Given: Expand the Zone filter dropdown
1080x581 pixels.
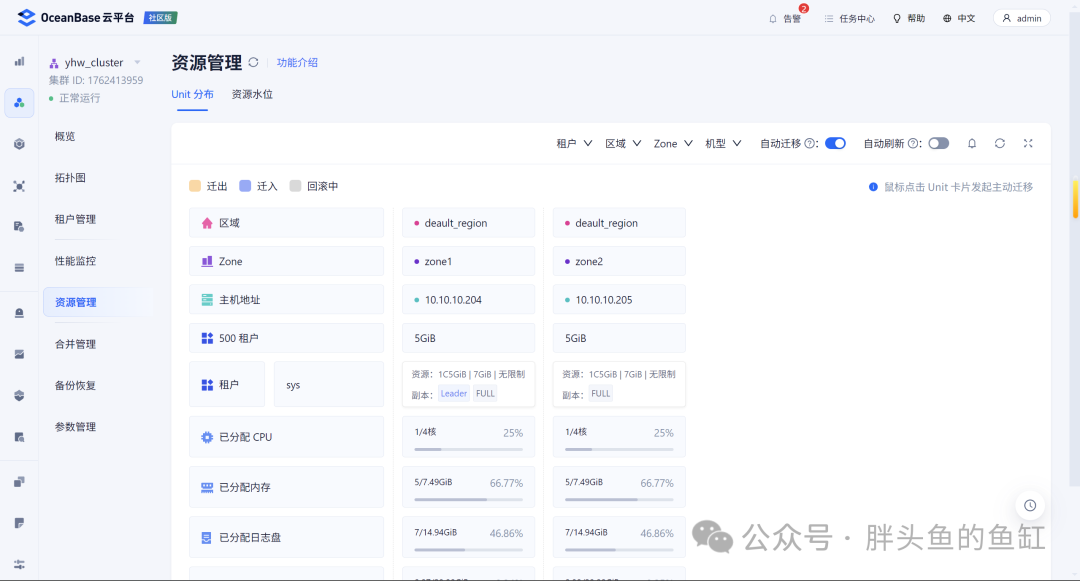Looking at the screenshot, I should coord(673,143).
